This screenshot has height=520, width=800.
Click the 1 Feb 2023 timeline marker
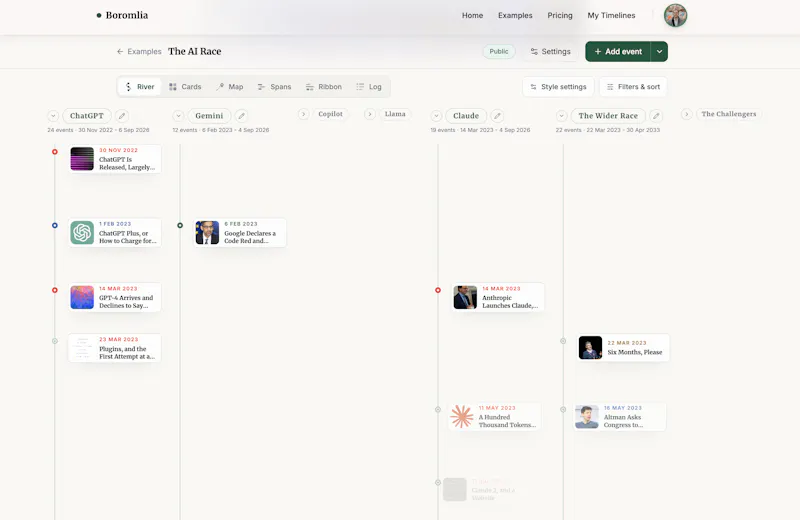[x=55, y=225]
